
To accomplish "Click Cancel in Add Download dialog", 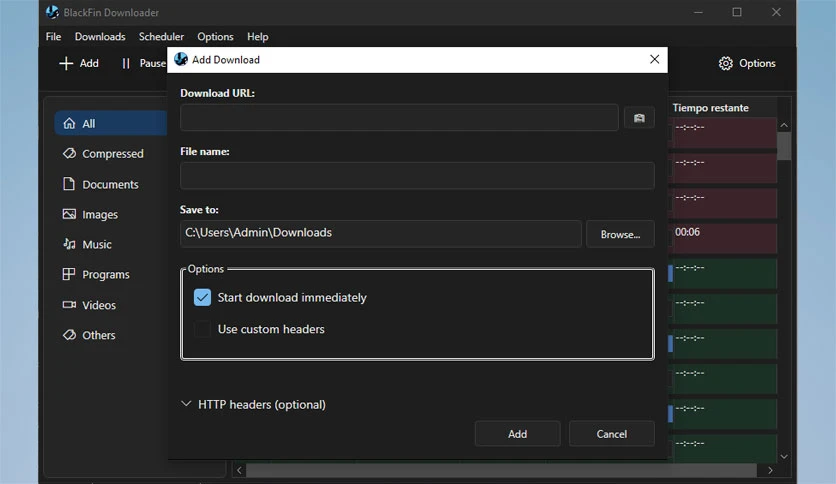I will tap(612, 434).
